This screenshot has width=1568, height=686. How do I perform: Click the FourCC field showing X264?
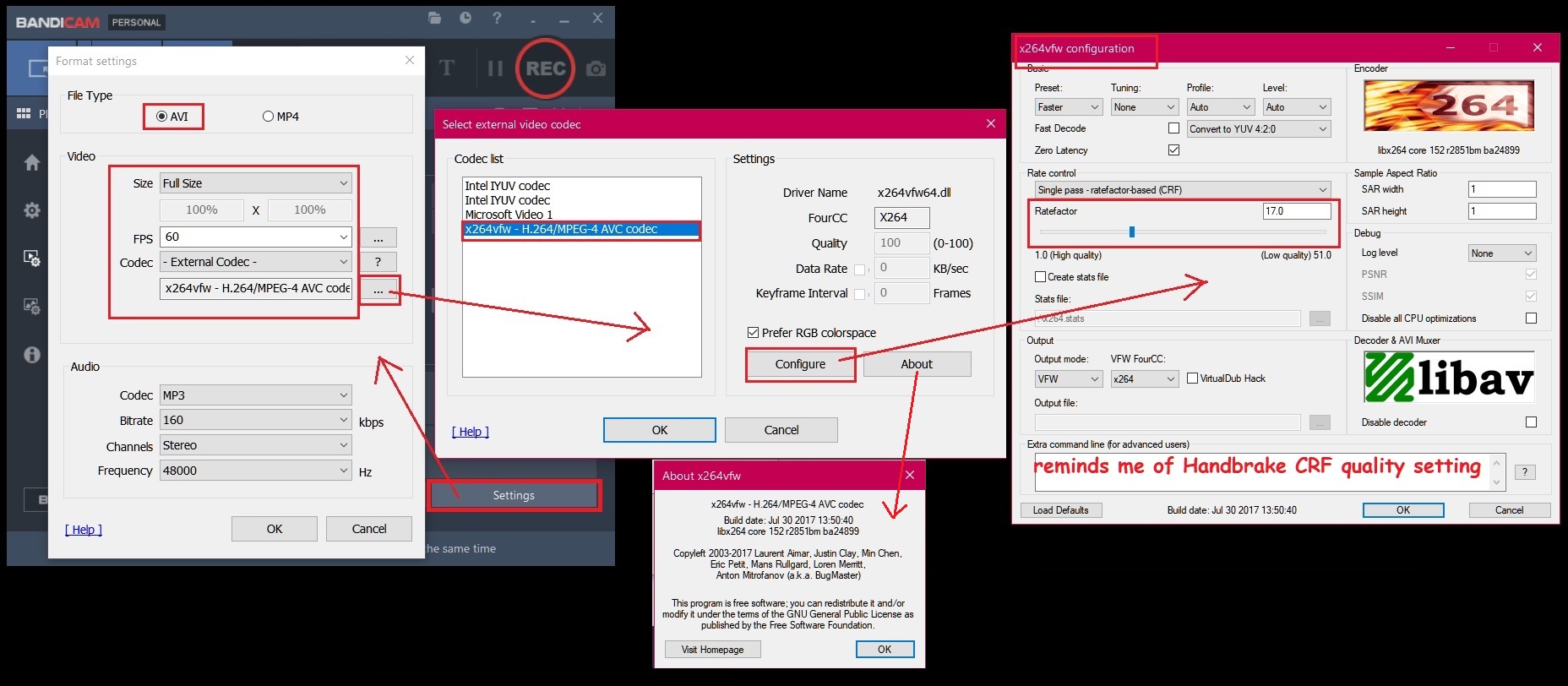pyautogui.click(x=901, y=218)
